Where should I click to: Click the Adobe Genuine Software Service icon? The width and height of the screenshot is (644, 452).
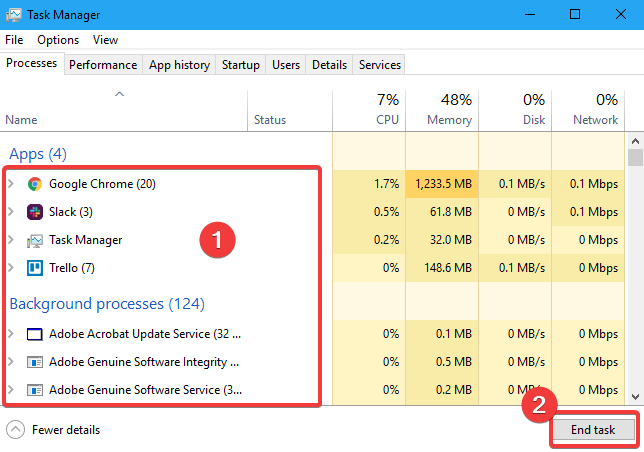(34, 390)
